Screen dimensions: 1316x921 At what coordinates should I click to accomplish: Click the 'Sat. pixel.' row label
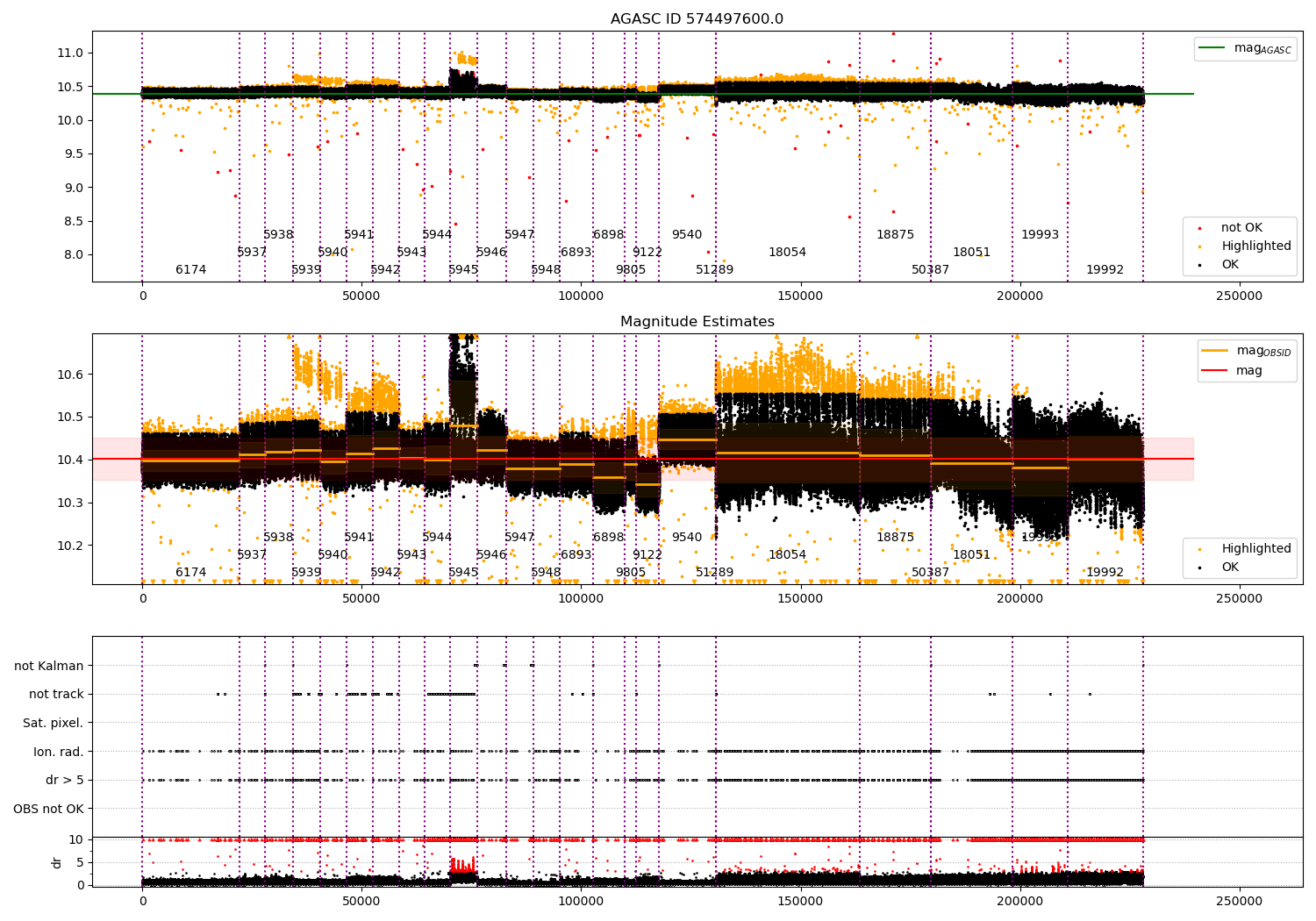point(53,723)
